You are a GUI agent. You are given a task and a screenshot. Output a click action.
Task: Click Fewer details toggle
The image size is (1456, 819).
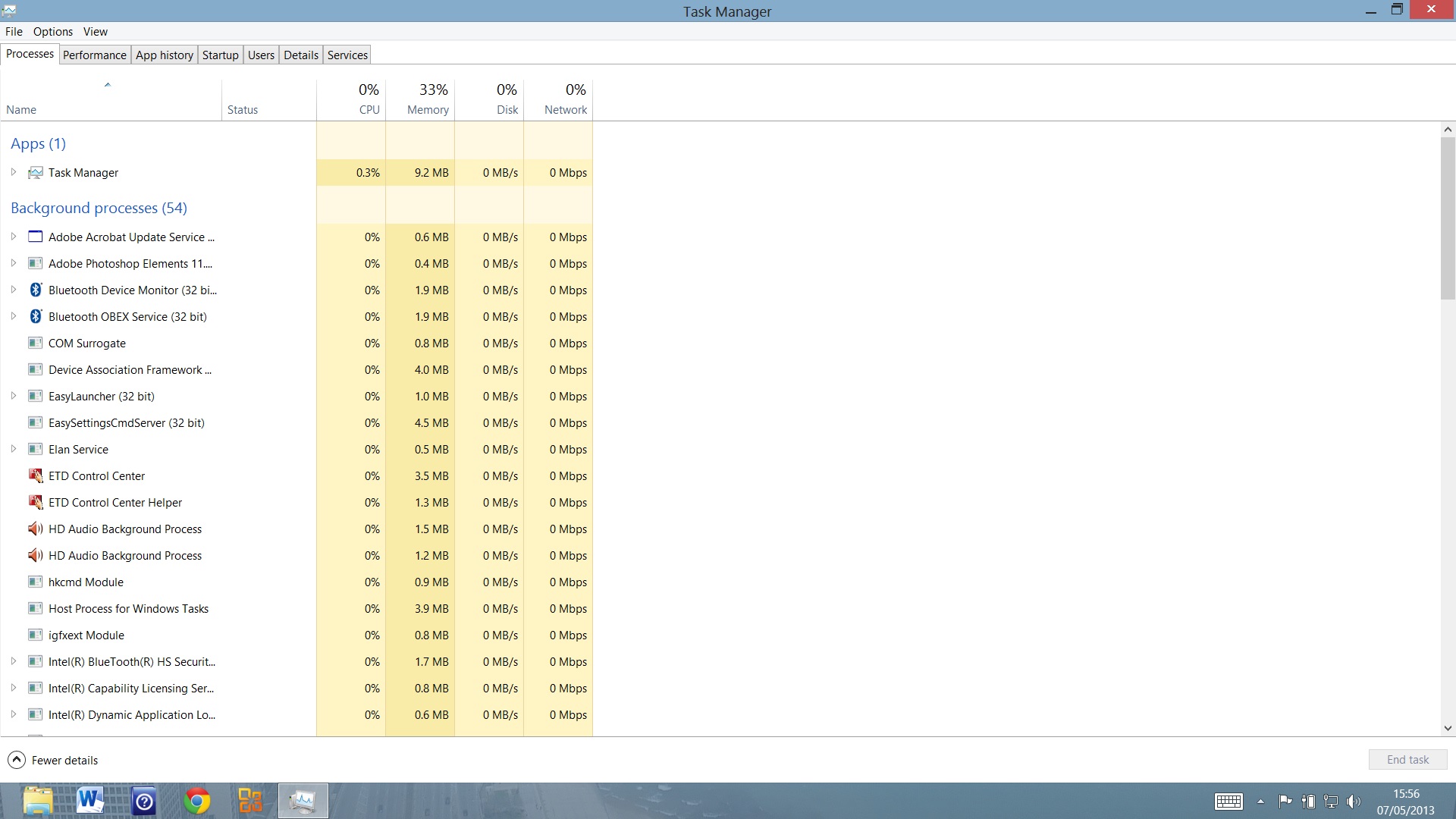53,760
